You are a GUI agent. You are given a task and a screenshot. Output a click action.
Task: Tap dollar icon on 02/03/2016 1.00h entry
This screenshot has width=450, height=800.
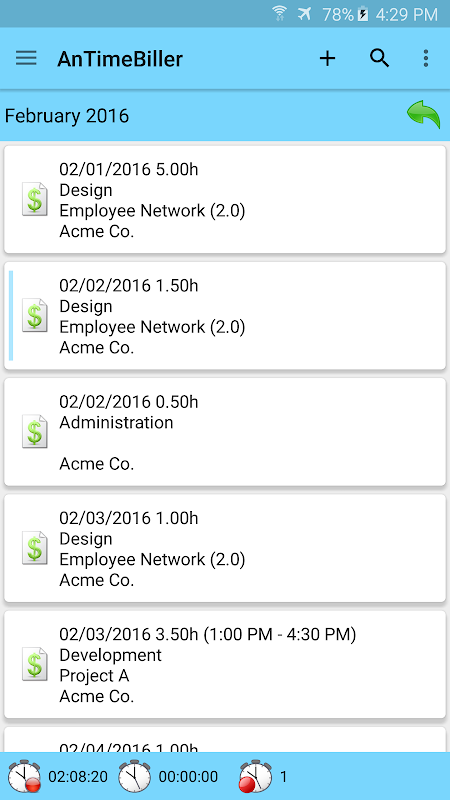click(35, 548)
